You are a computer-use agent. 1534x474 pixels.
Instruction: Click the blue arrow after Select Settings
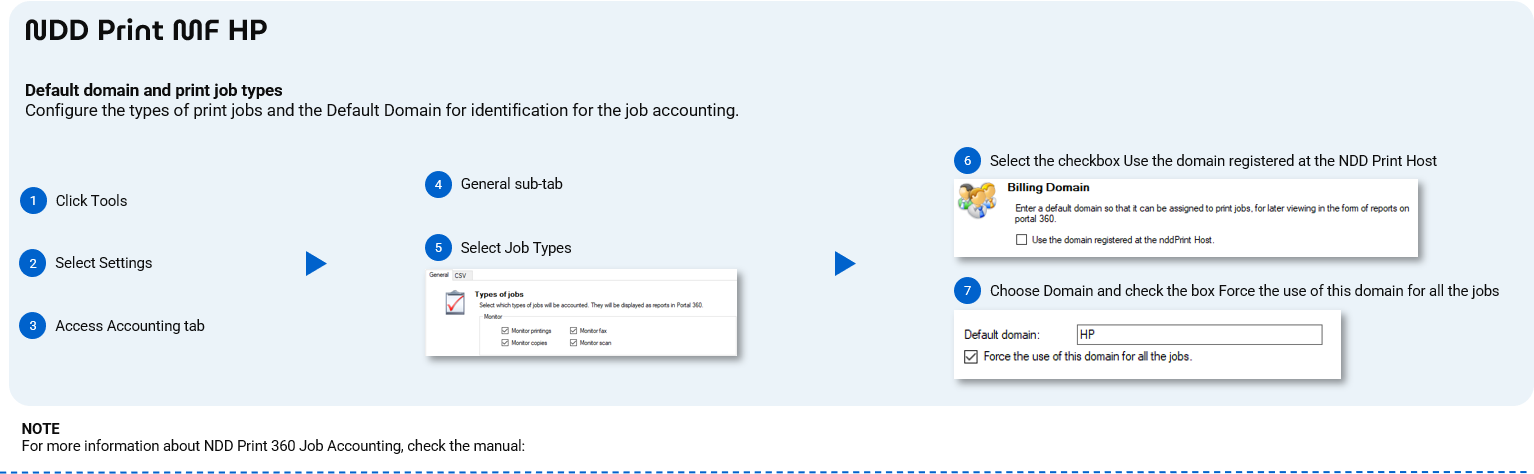(x=316, y=264)
